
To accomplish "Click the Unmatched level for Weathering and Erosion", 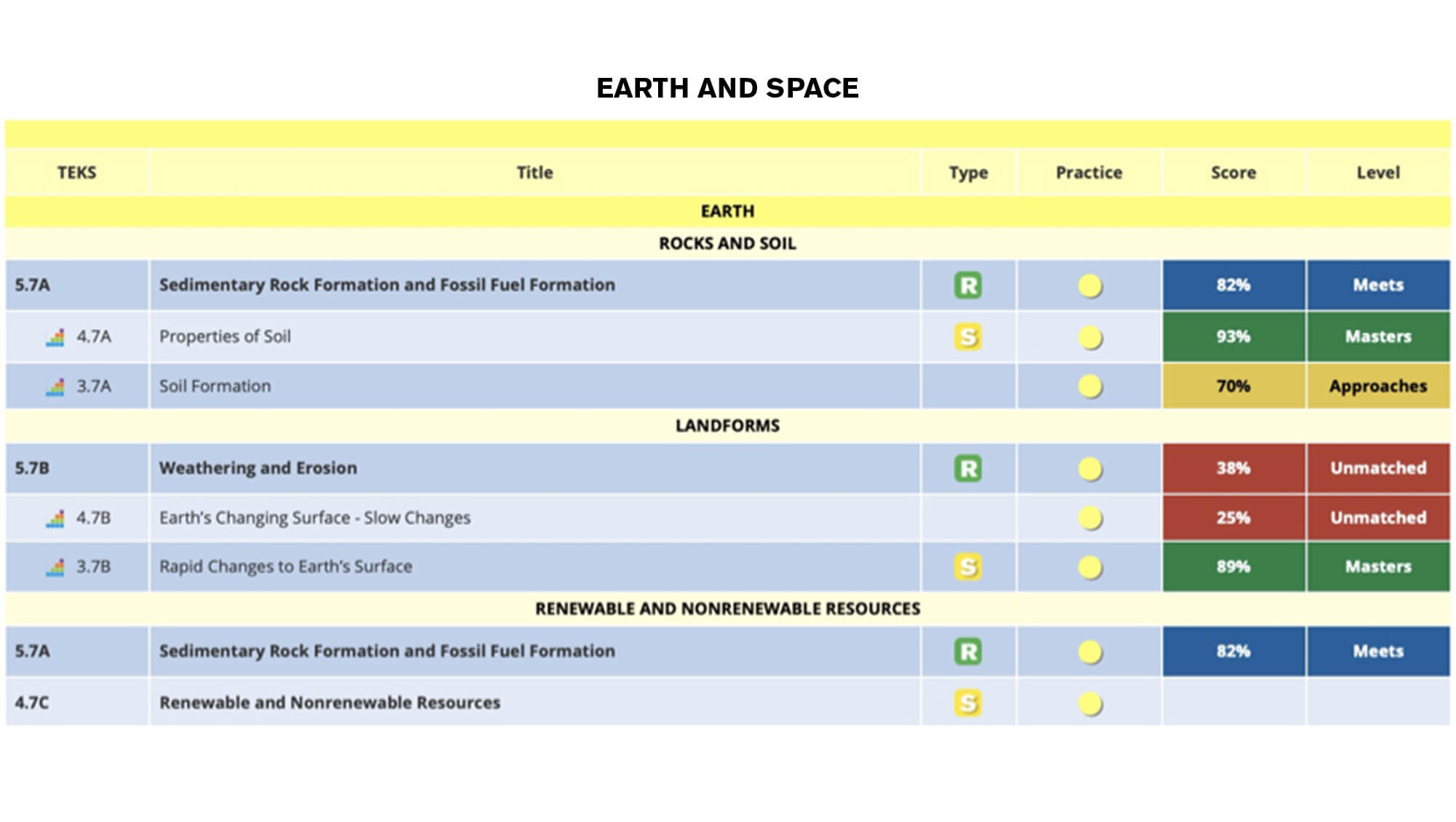I will click(x=1378, y=468).
